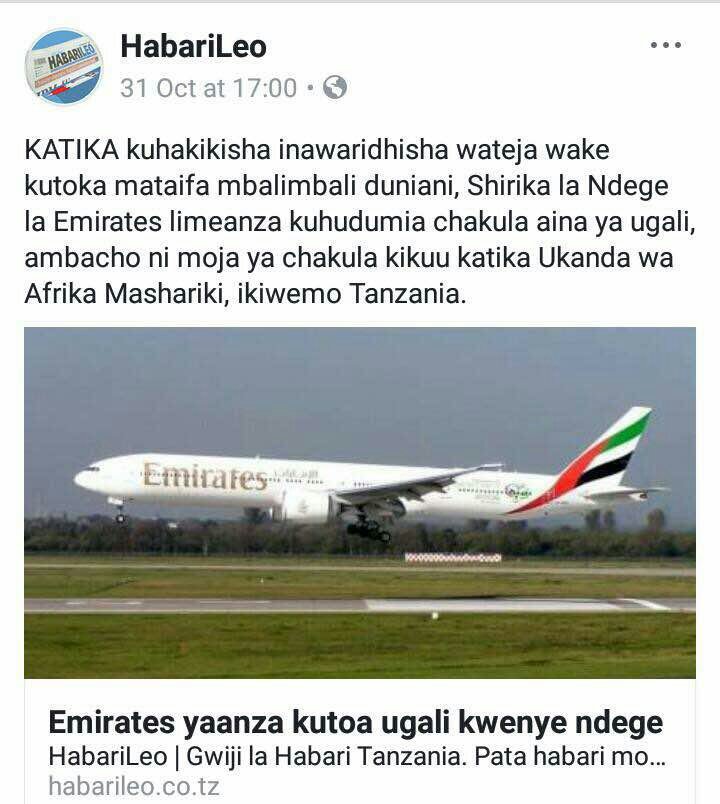Open the 31 Oct at 17:00 timestamp

209,88
